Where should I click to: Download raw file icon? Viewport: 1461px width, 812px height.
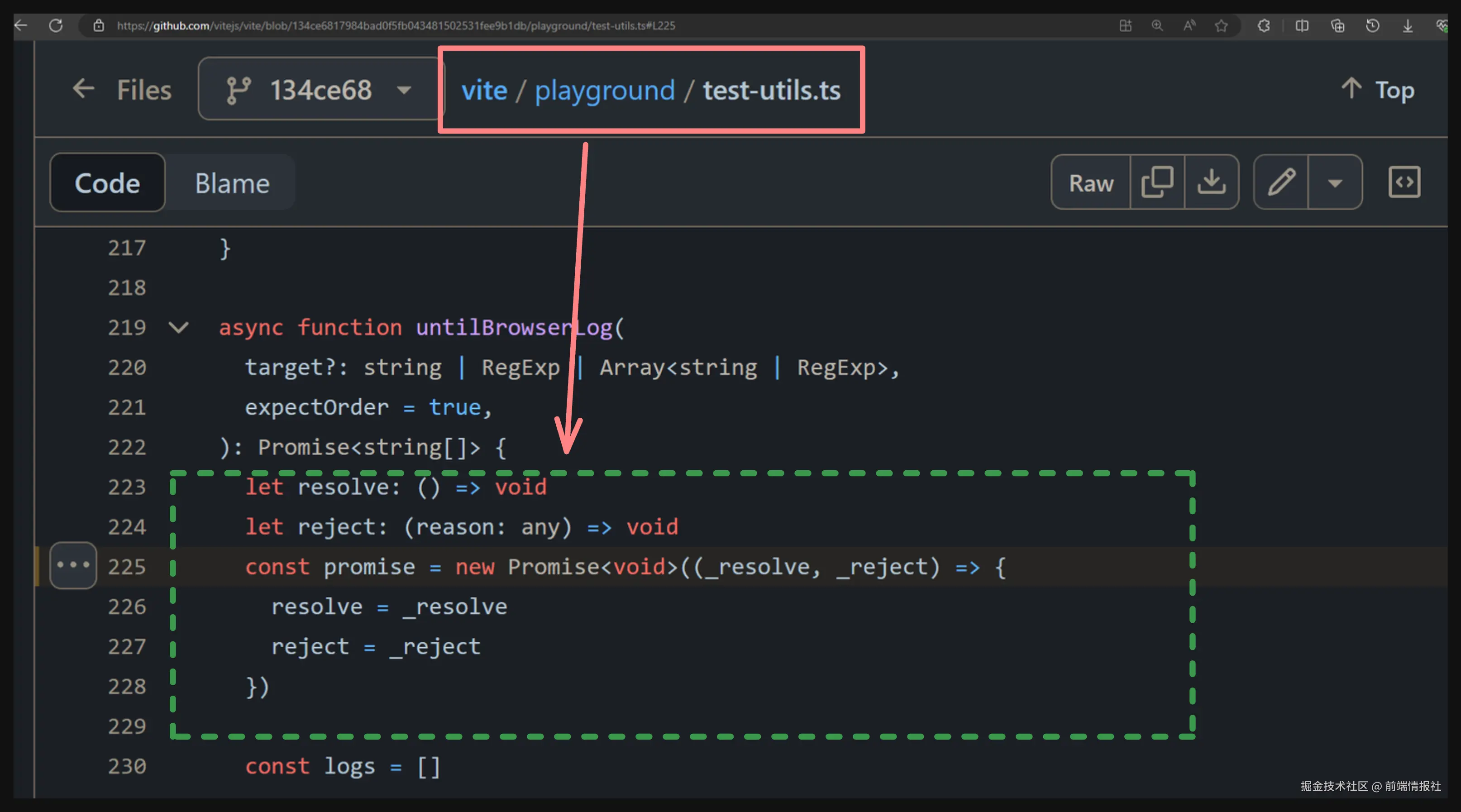[1212, 182]
